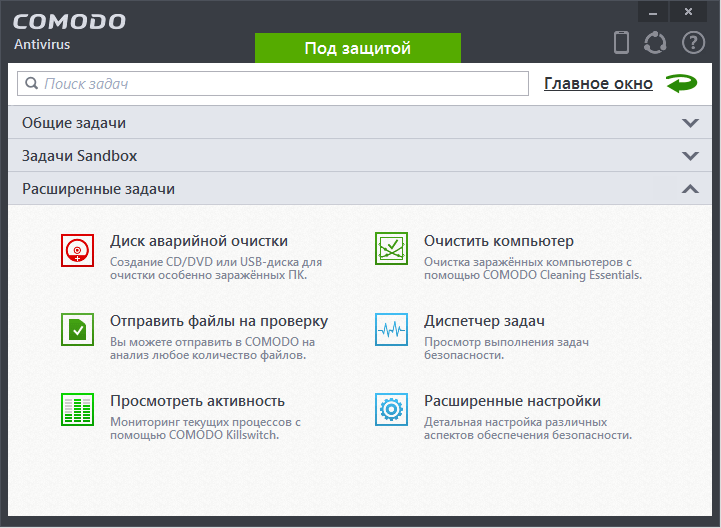Open Диспетчер задач title
The width and height of the screenshot is (721, 528).
[484, 321]
